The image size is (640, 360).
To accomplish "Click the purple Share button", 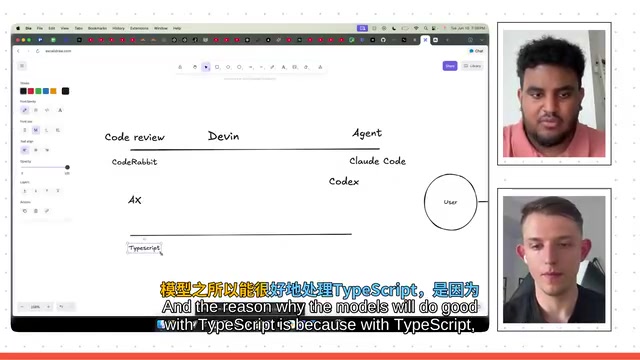I will 450,66.
